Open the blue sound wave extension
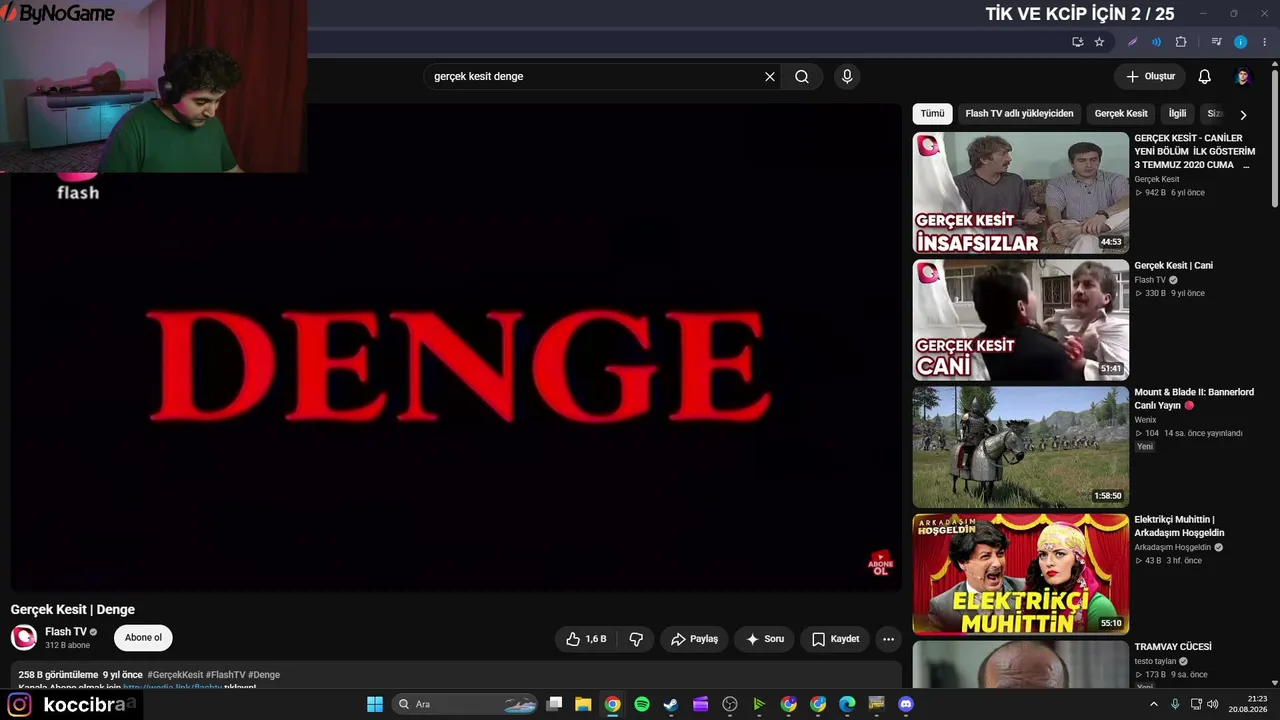The width and height of the screenshot is (1280, 720). point(1156,42)
